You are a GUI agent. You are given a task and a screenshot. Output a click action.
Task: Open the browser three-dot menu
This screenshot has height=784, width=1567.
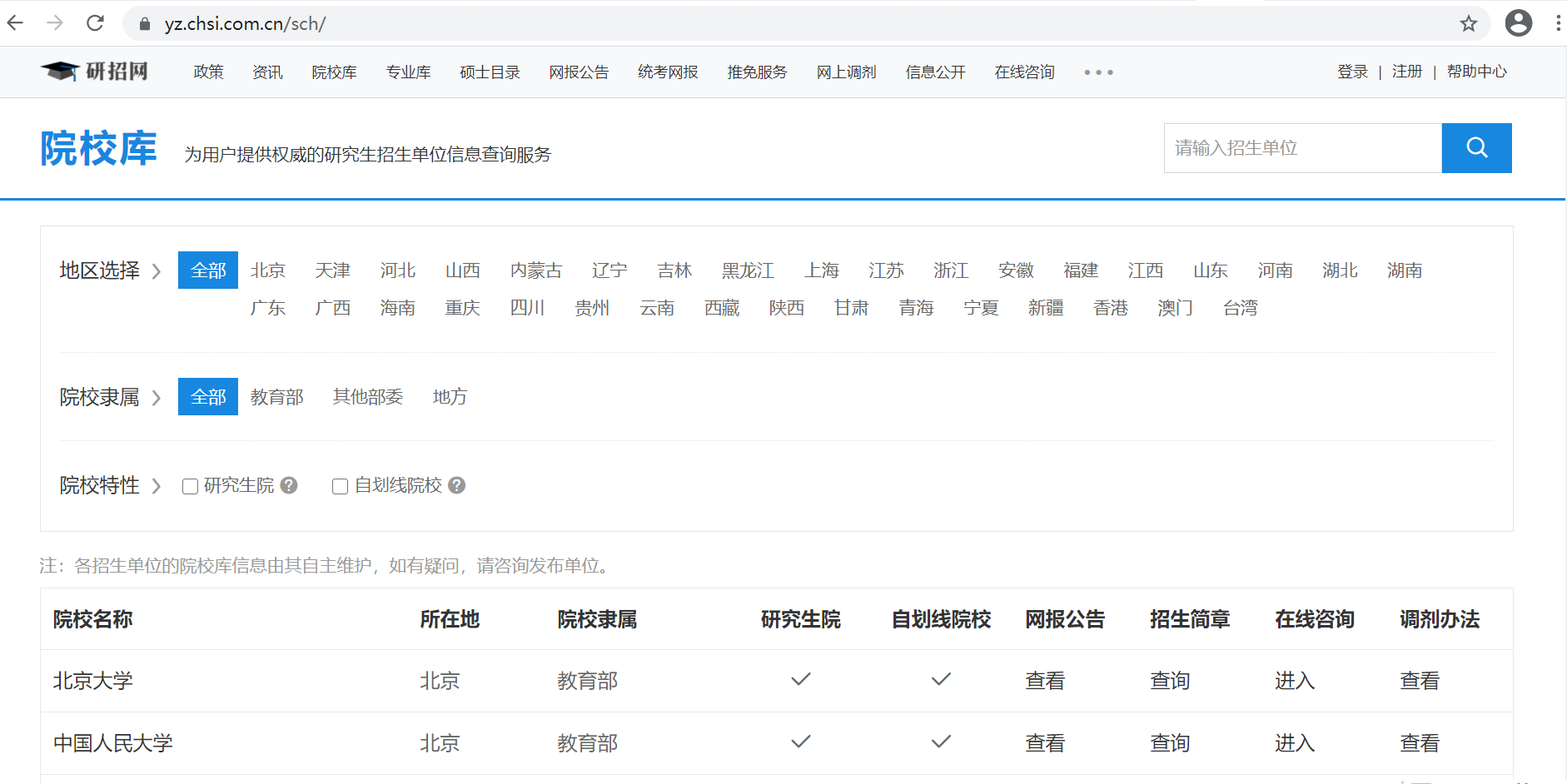(x=1558, y=22)
